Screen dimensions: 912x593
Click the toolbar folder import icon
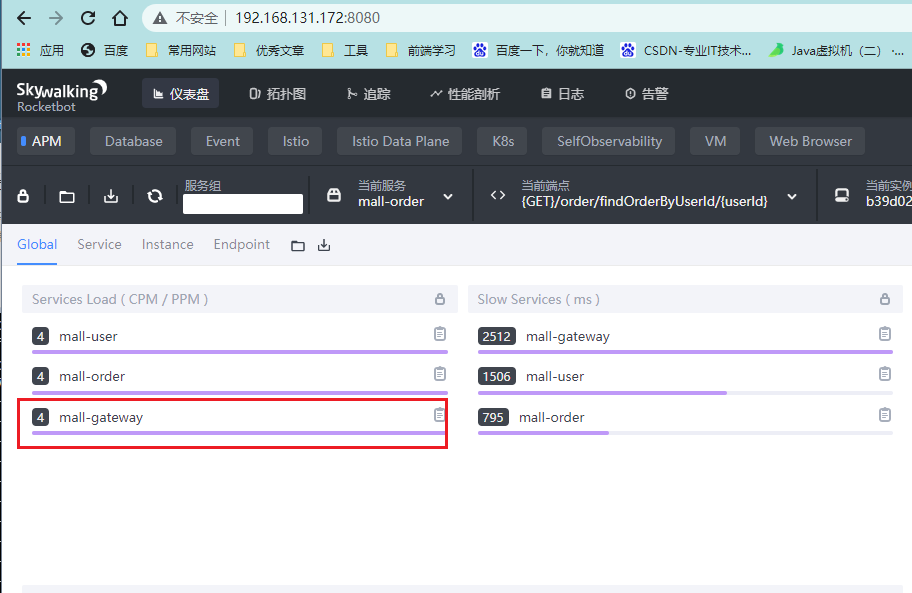click(67, 197)
